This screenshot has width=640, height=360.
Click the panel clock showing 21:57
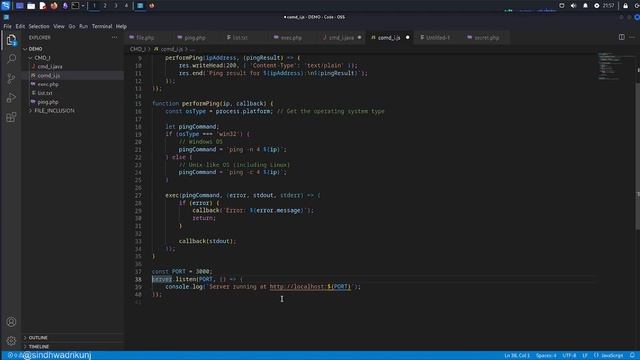point(608,6)
